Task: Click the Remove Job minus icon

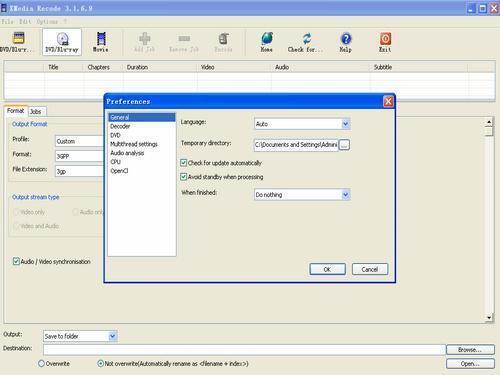Action: (184, 42)
